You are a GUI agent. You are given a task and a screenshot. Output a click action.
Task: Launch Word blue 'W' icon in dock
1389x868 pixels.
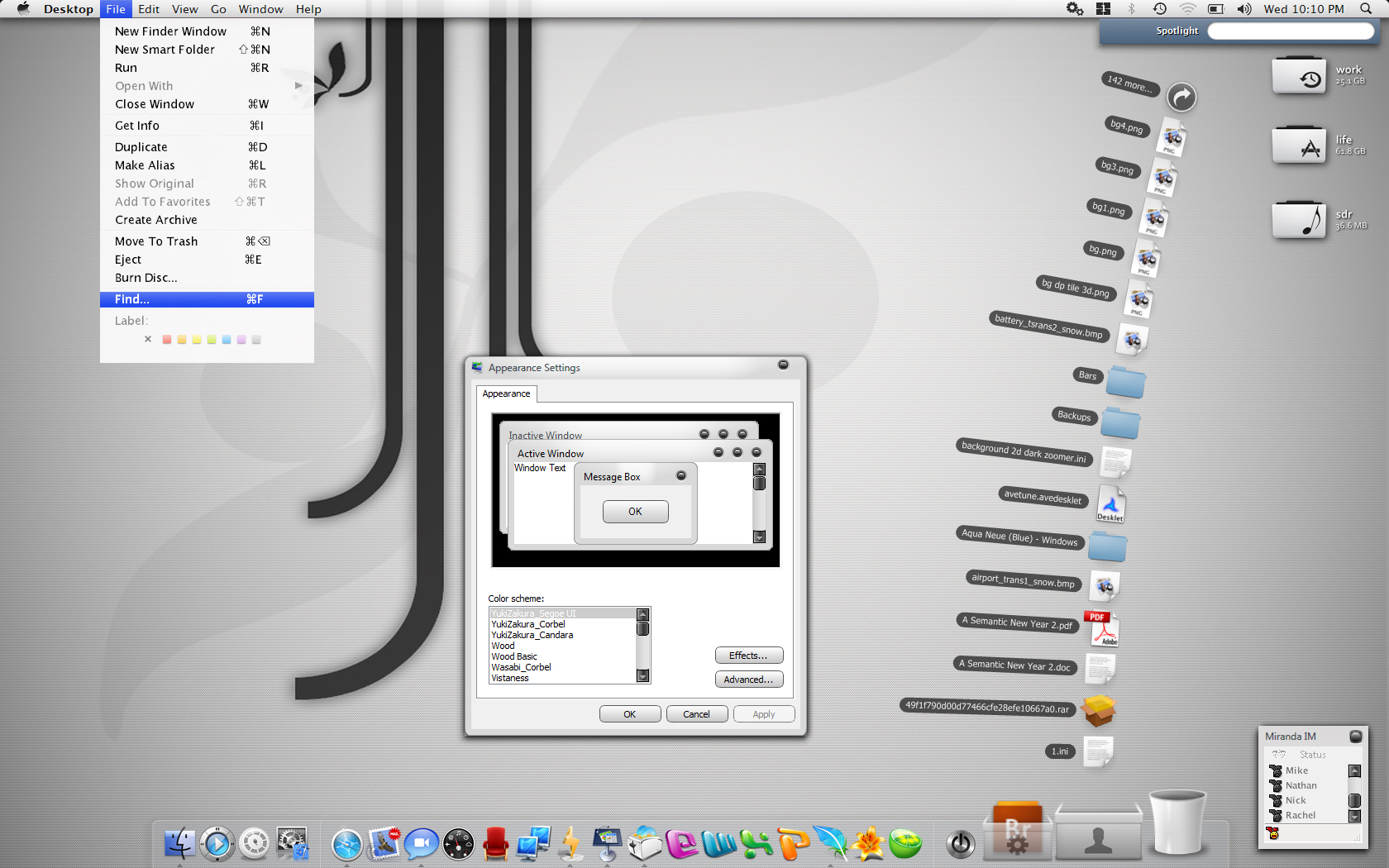[x=719, y=843]
